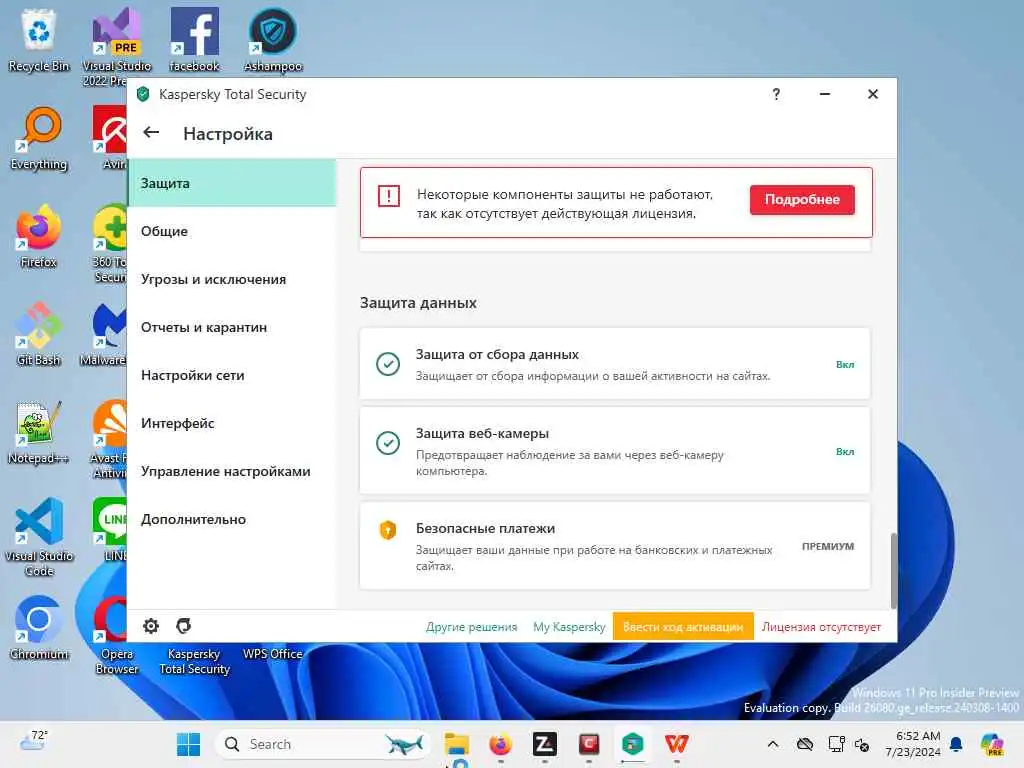Select the Общие settings tab

coord(232,231)
